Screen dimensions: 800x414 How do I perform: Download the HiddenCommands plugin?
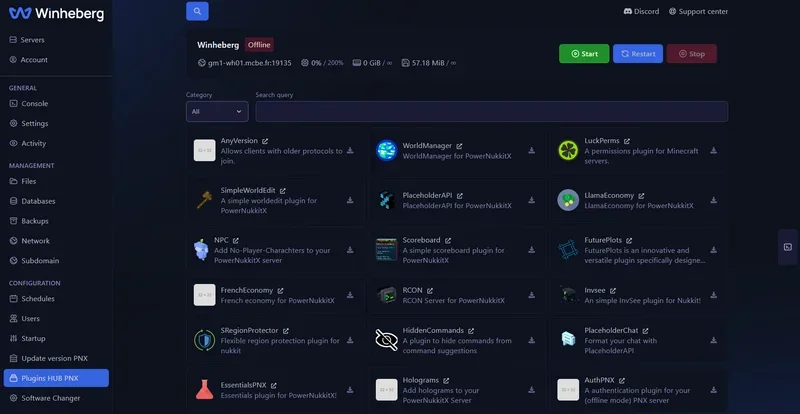coord(532,340)
